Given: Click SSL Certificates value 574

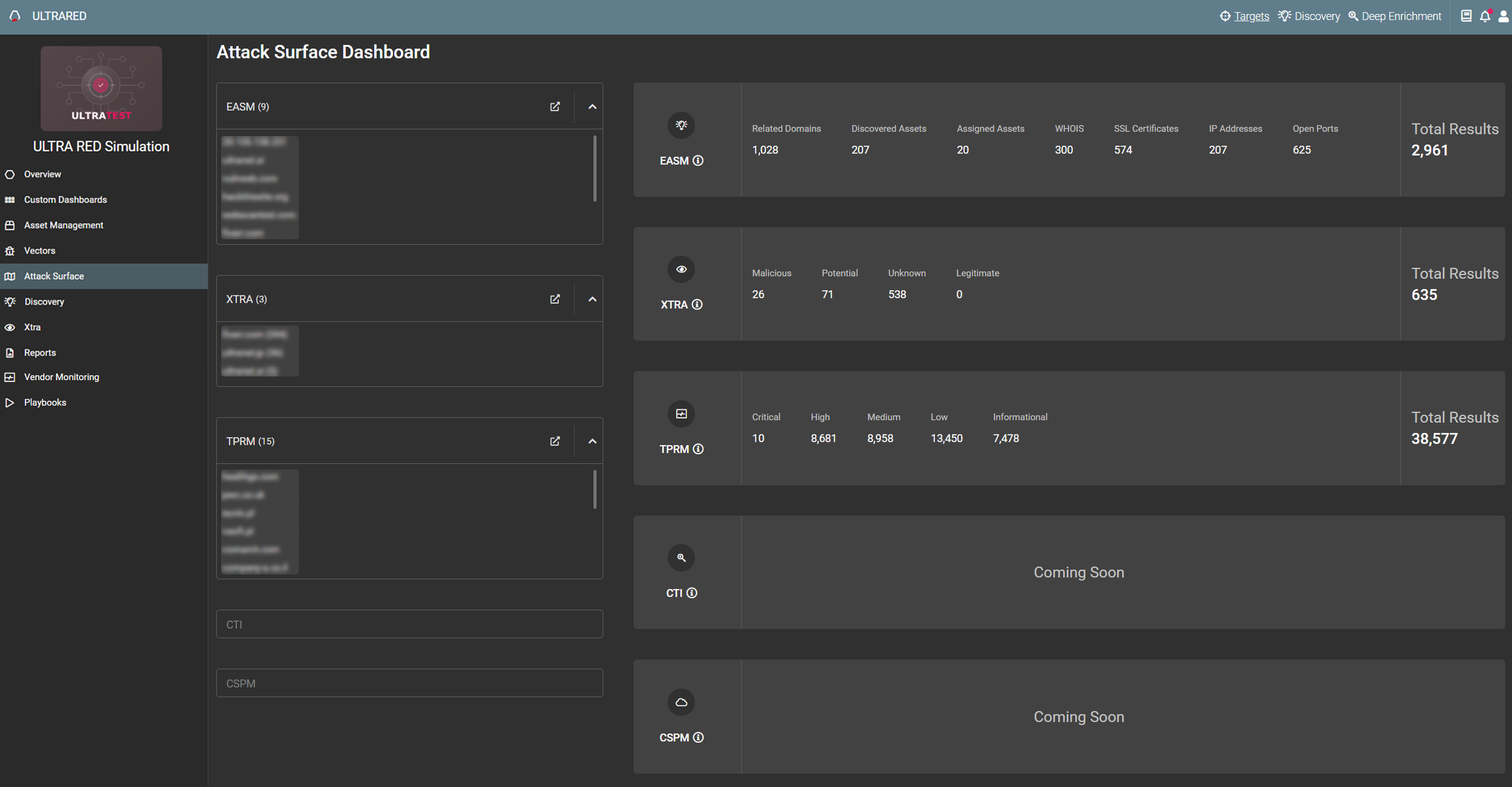Looking at the screenshot, I should point(1123,150).
